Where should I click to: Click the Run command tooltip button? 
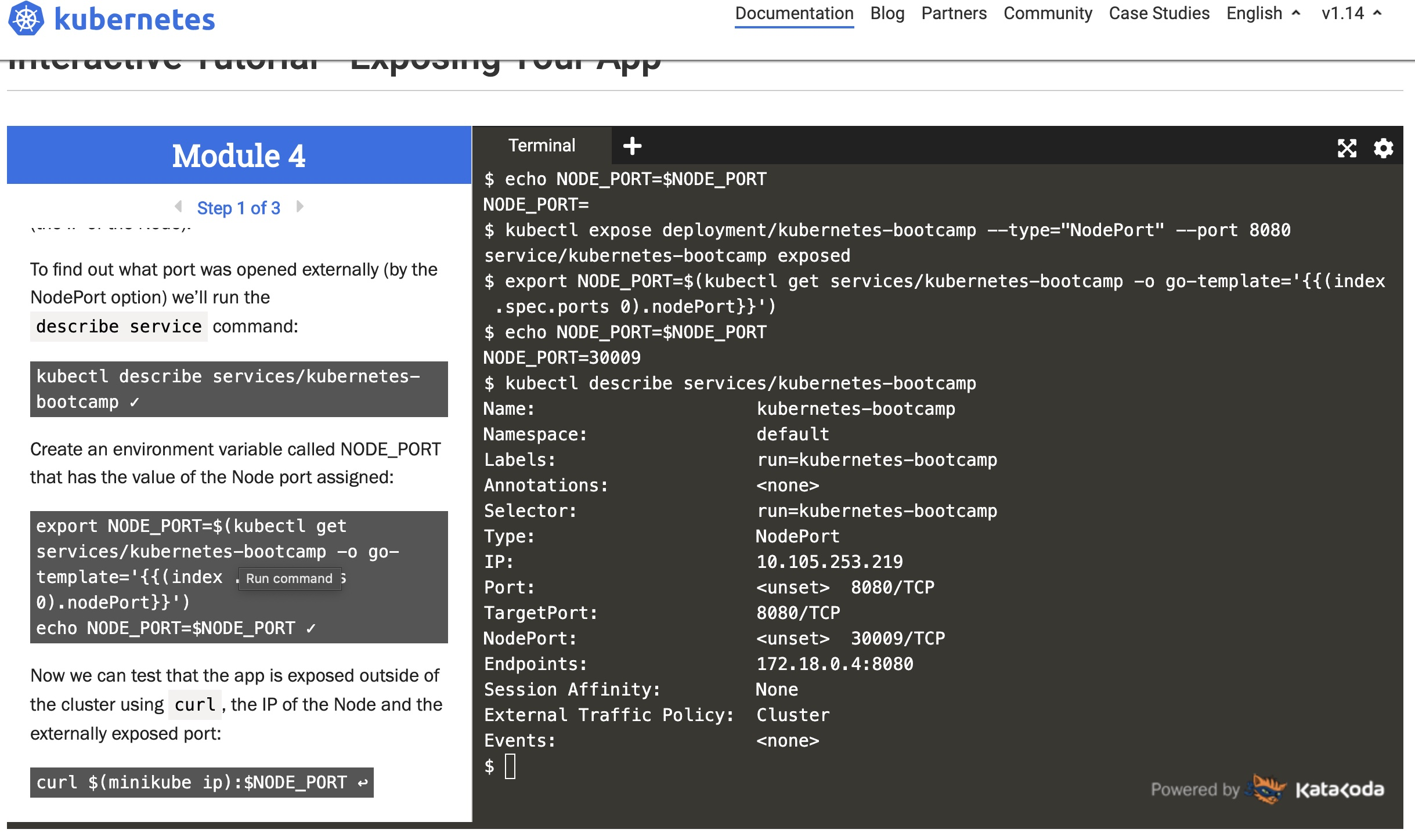coord(289,578)
